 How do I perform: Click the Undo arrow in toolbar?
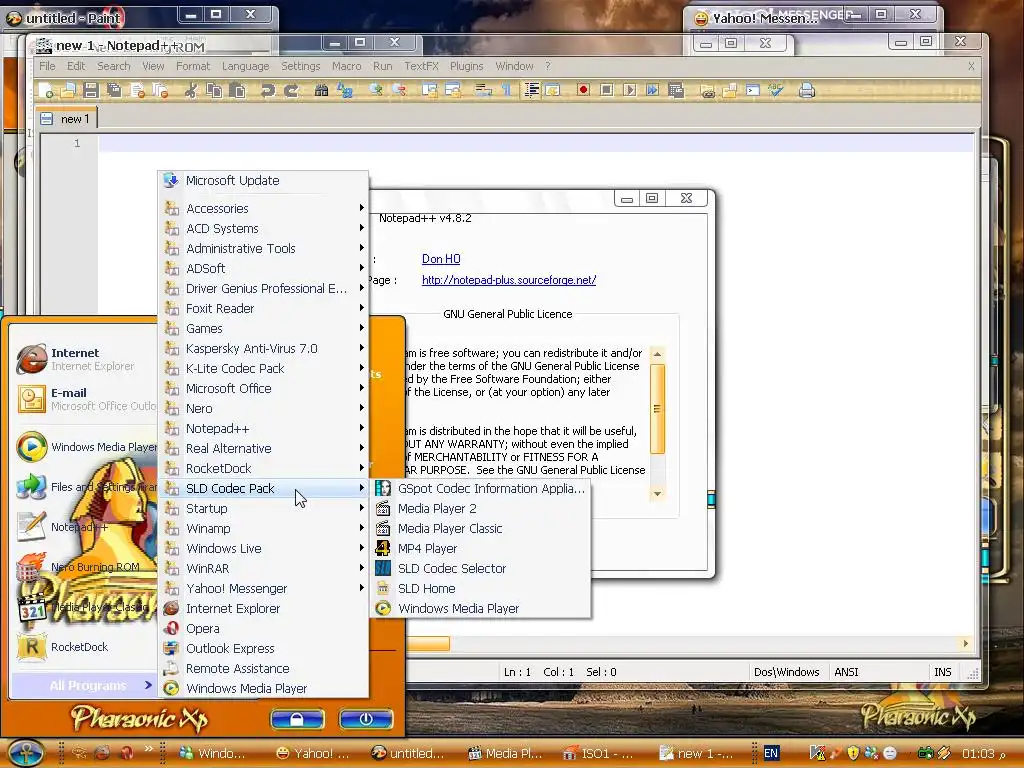pyautogui.click(x=267, y=90)
